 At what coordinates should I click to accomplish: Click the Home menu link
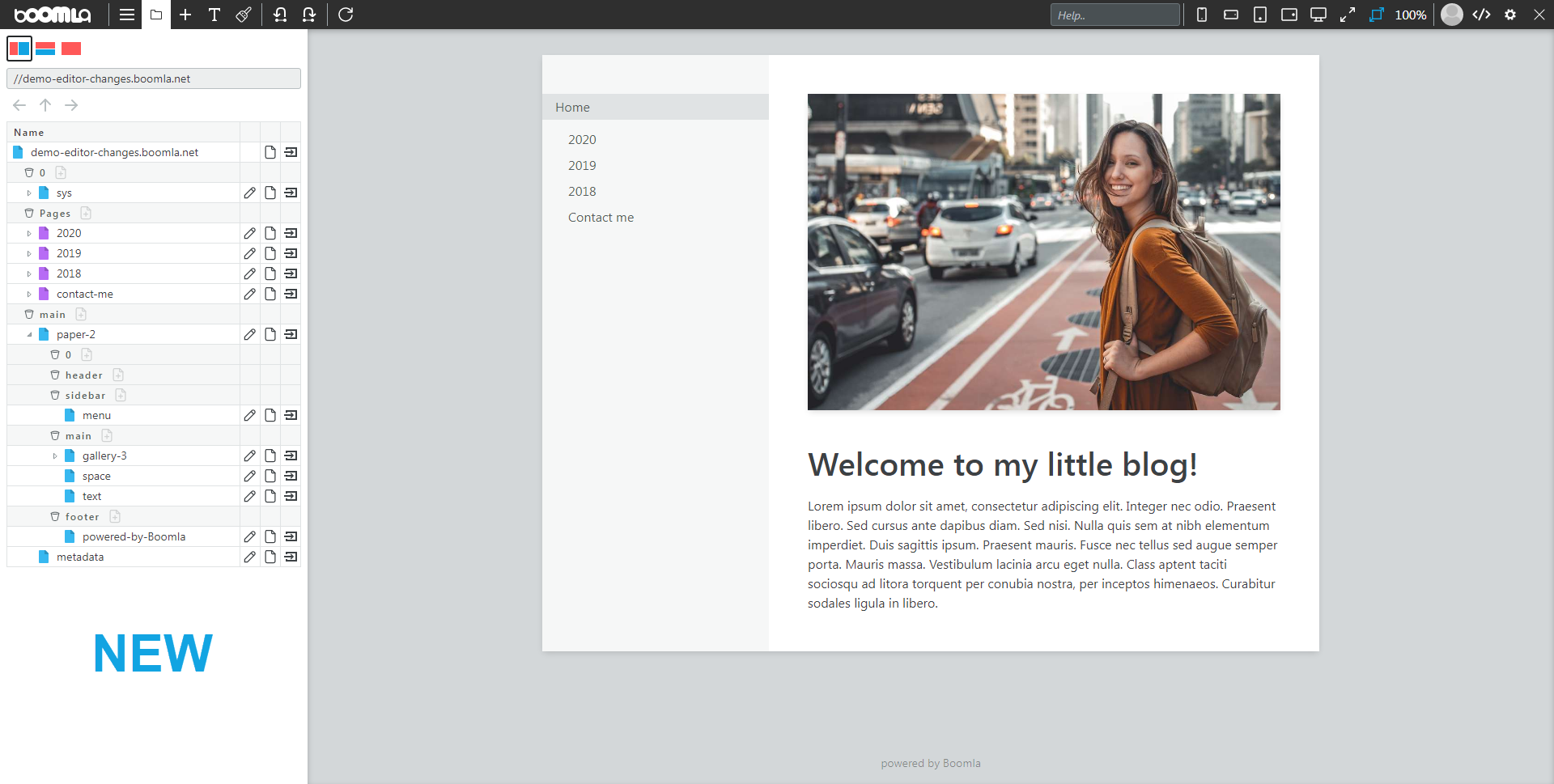[572, 107]
